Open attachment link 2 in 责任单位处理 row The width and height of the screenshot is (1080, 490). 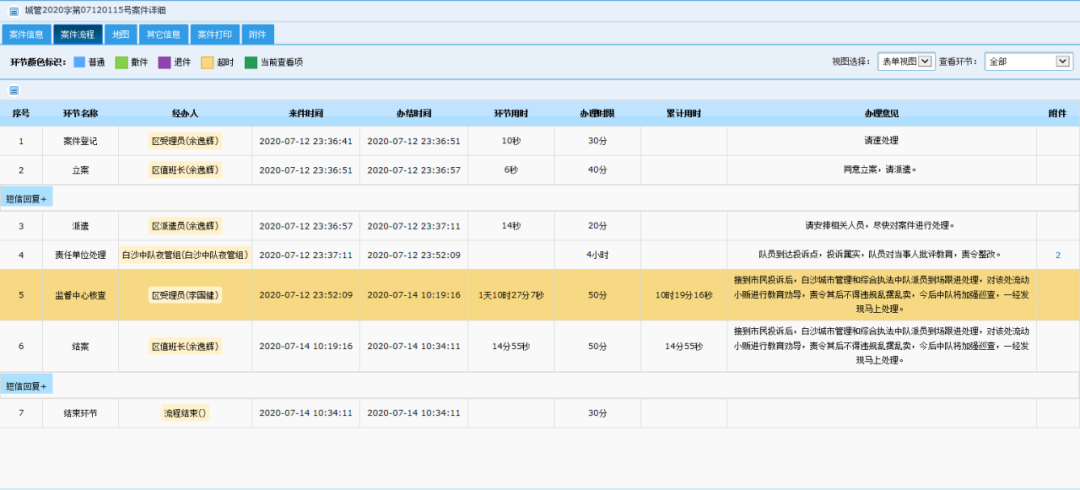tap(1058, 255)
